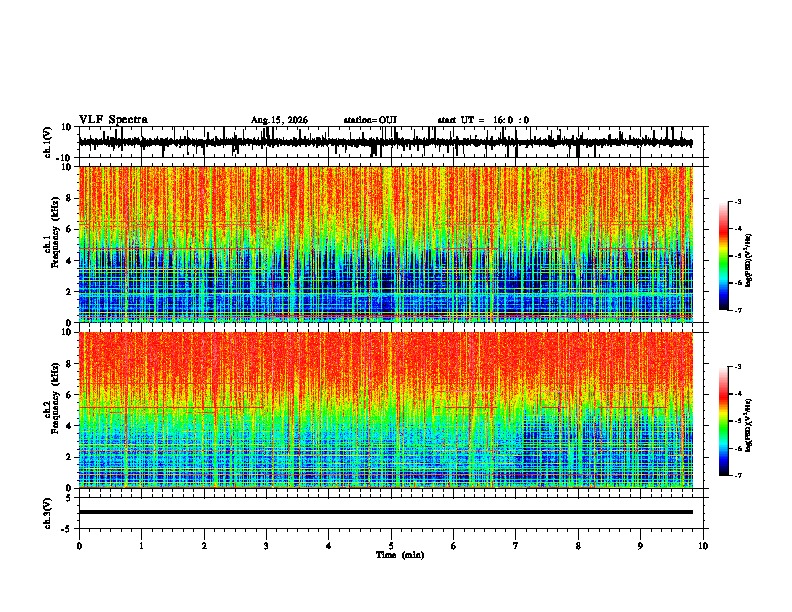
Task: Click time axis tick label "8"
Action: pos(578,546)
